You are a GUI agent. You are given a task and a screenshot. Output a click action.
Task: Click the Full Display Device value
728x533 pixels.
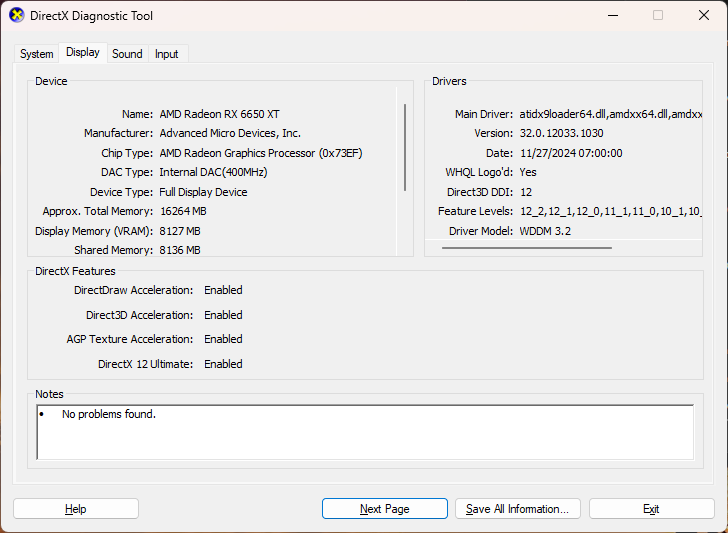pyautogui.click(x=203, y=192)
